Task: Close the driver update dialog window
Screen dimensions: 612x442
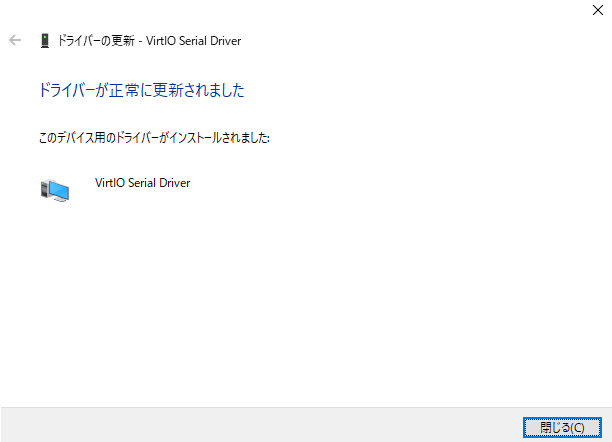Action: coord(598,10)
